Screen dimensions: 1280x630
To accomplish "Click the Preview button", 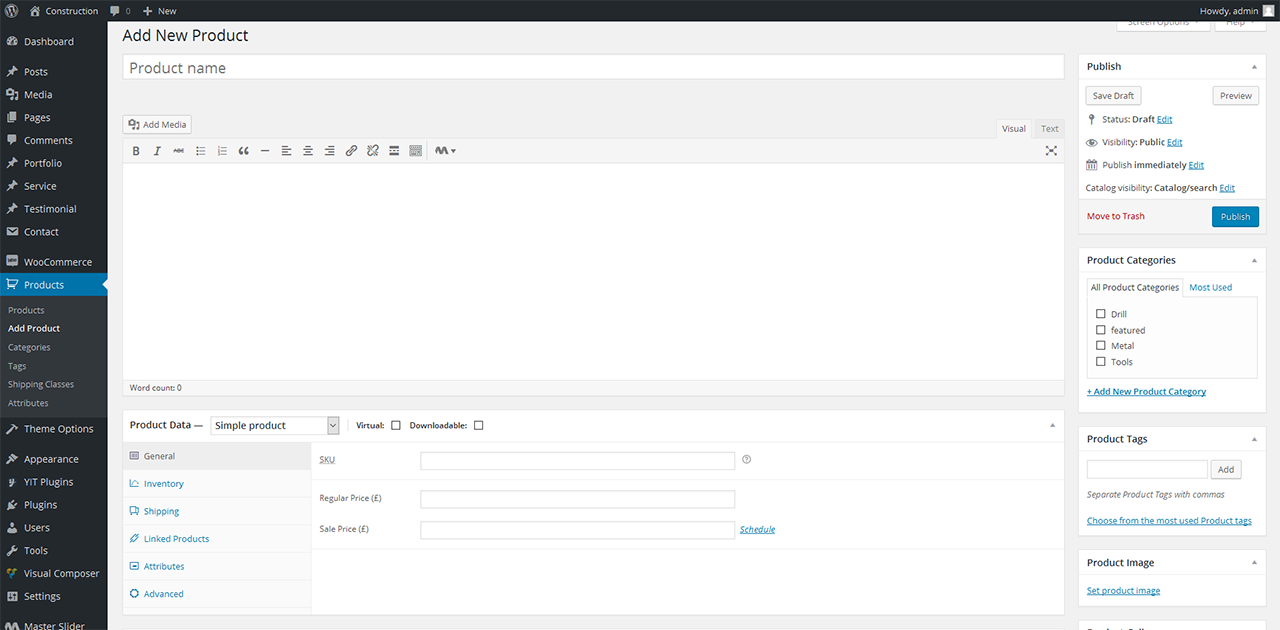I will coord(1236,96).
